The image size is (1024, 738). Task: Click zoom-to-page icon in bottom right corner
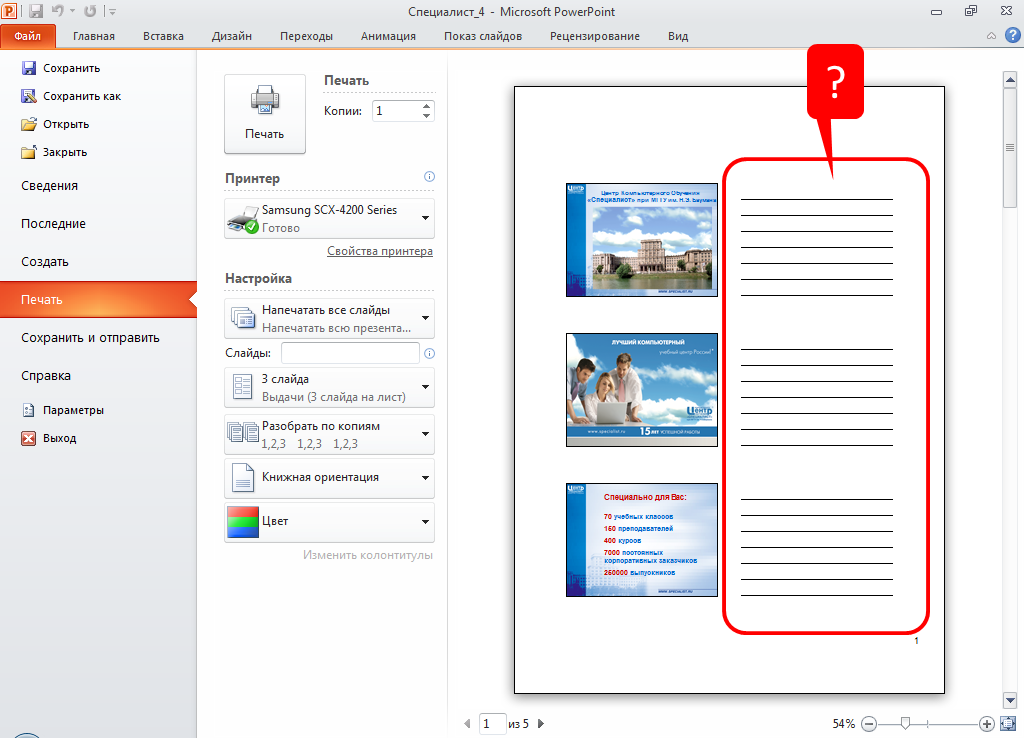pos(1009,723)
